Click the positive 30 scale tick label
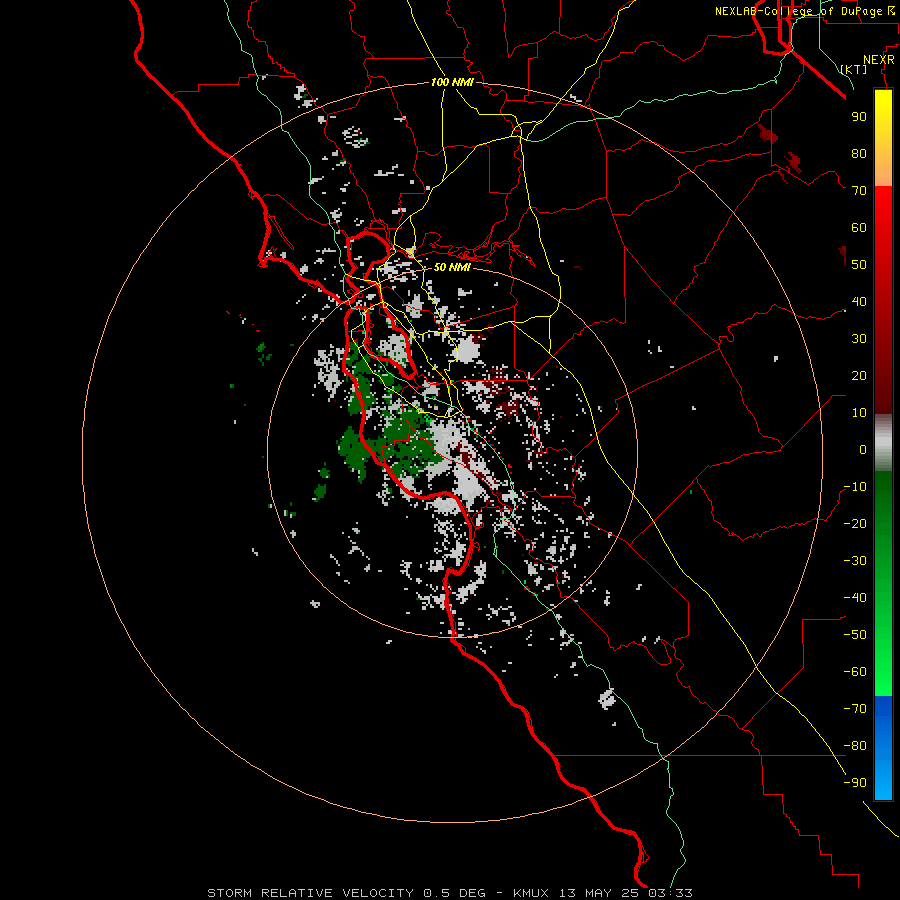This screenshot has width=900, height=900. click(x=859, y=339)
